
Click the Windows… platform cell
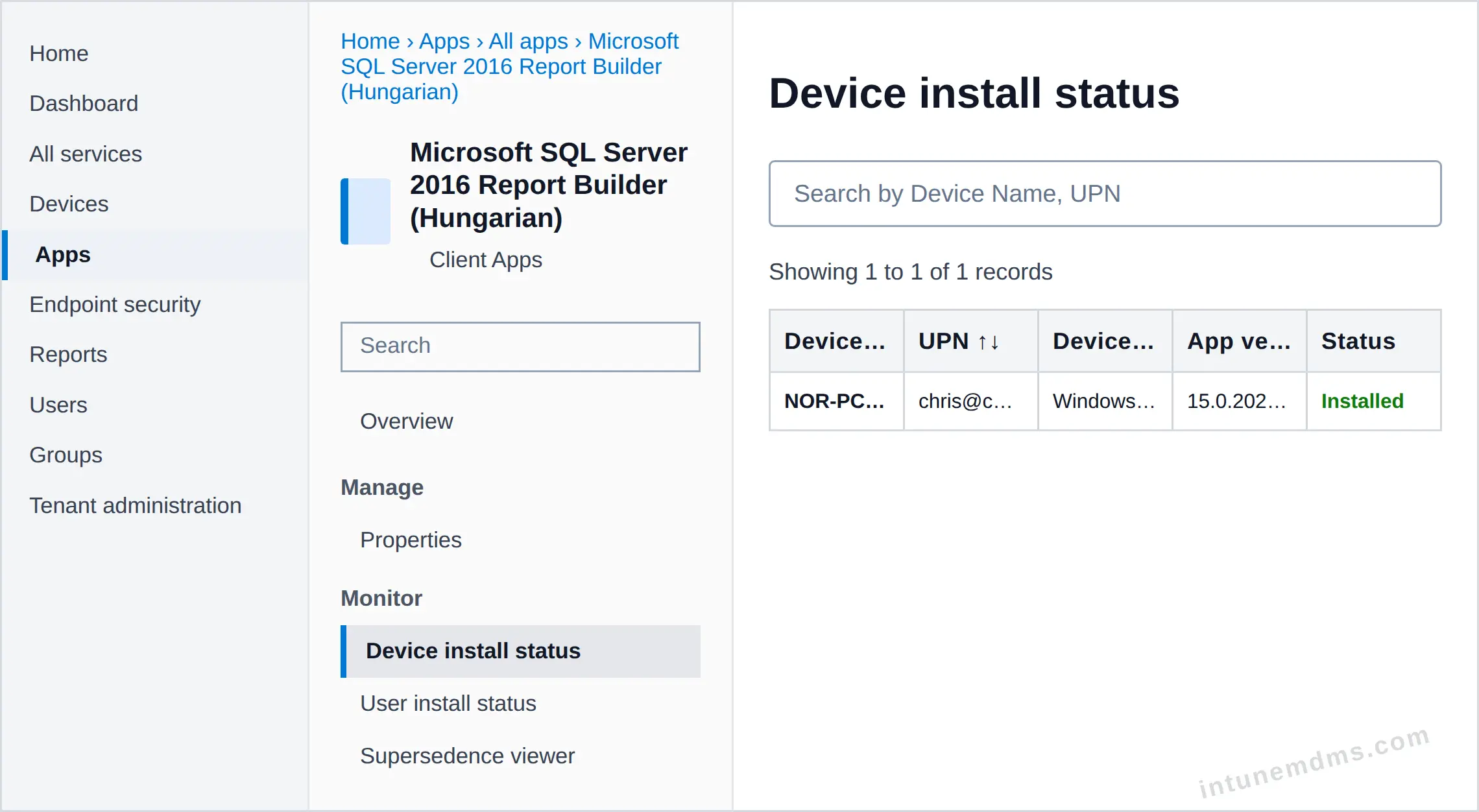click(1105, 401)
